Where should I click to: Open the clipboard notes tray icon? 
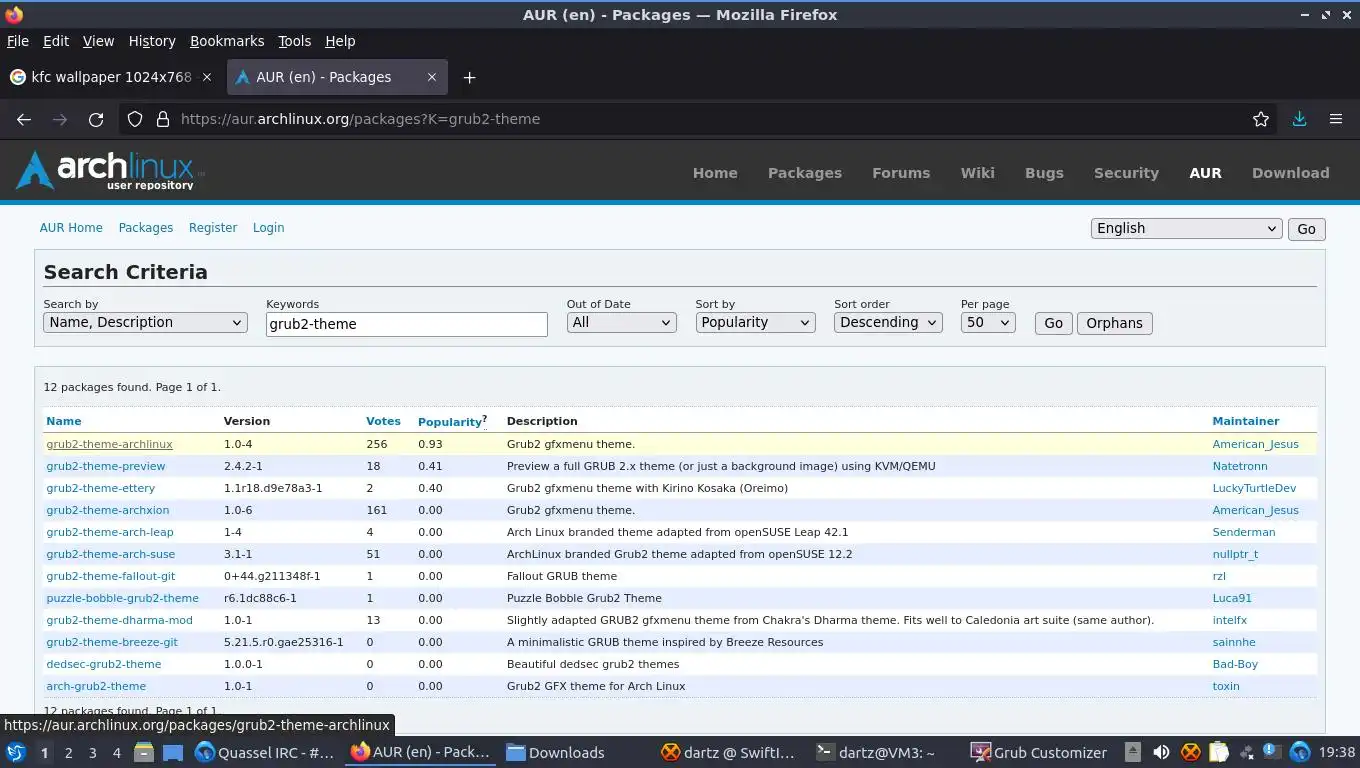[x=1218, y=753]
